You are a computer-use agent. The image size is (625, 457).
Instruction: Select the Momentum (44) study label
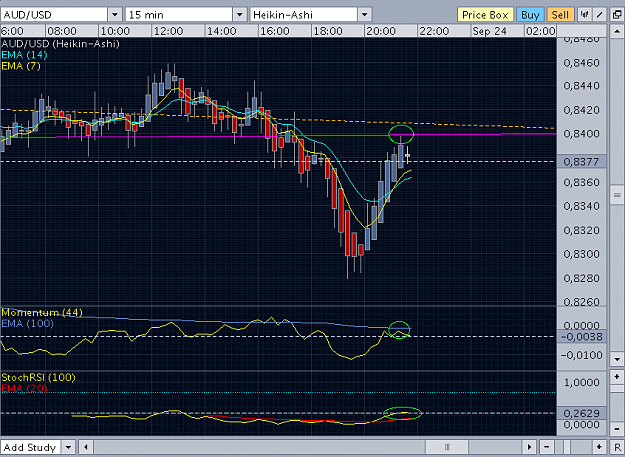pyautogui.click(x=42, y=312)
